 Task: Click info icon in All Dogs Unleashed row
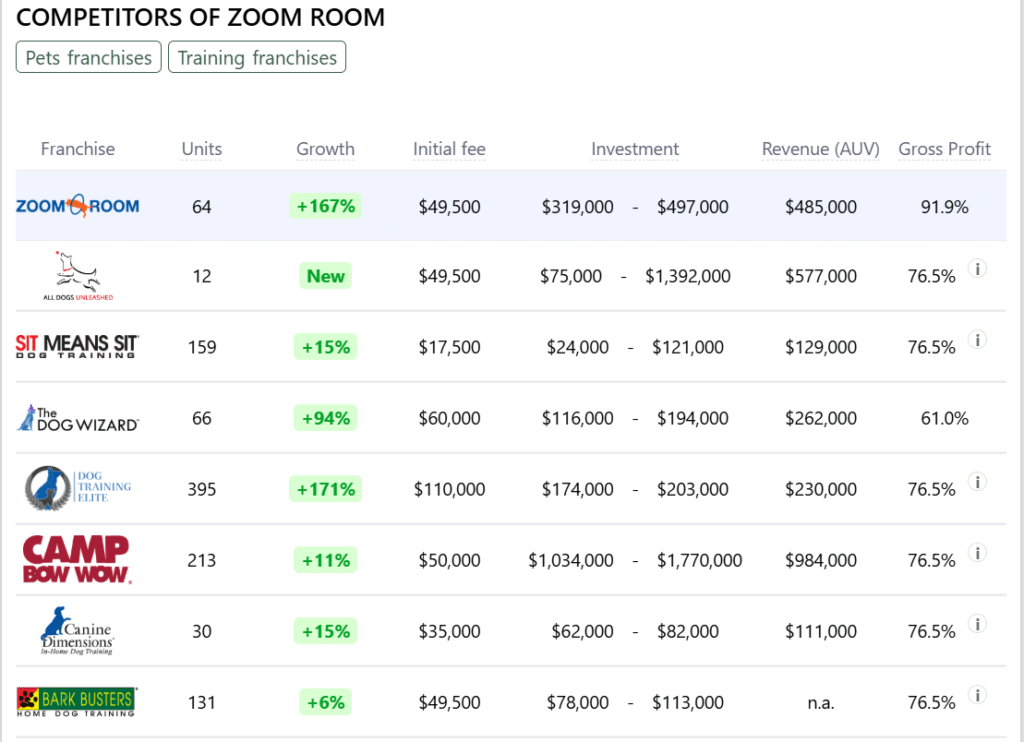(977, 268)
